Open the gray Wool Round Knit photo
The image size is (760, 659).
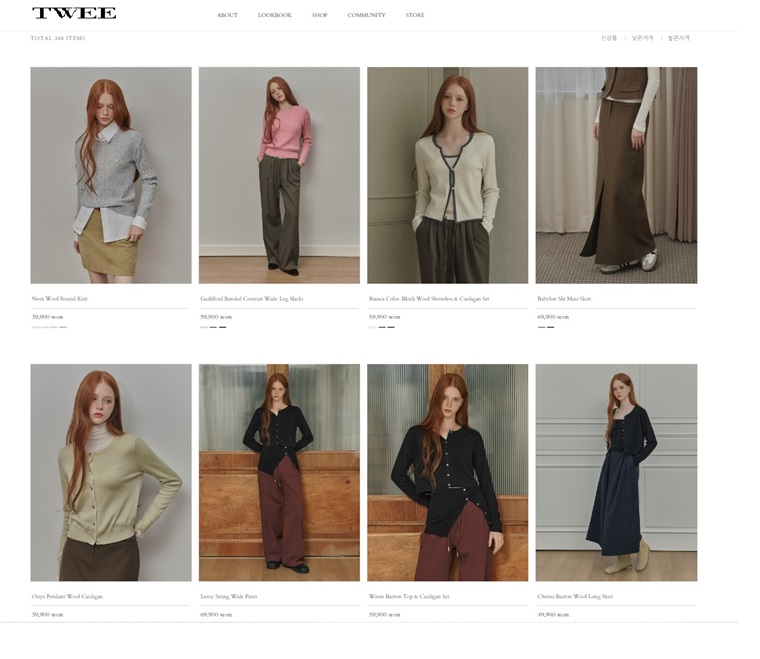111,175
